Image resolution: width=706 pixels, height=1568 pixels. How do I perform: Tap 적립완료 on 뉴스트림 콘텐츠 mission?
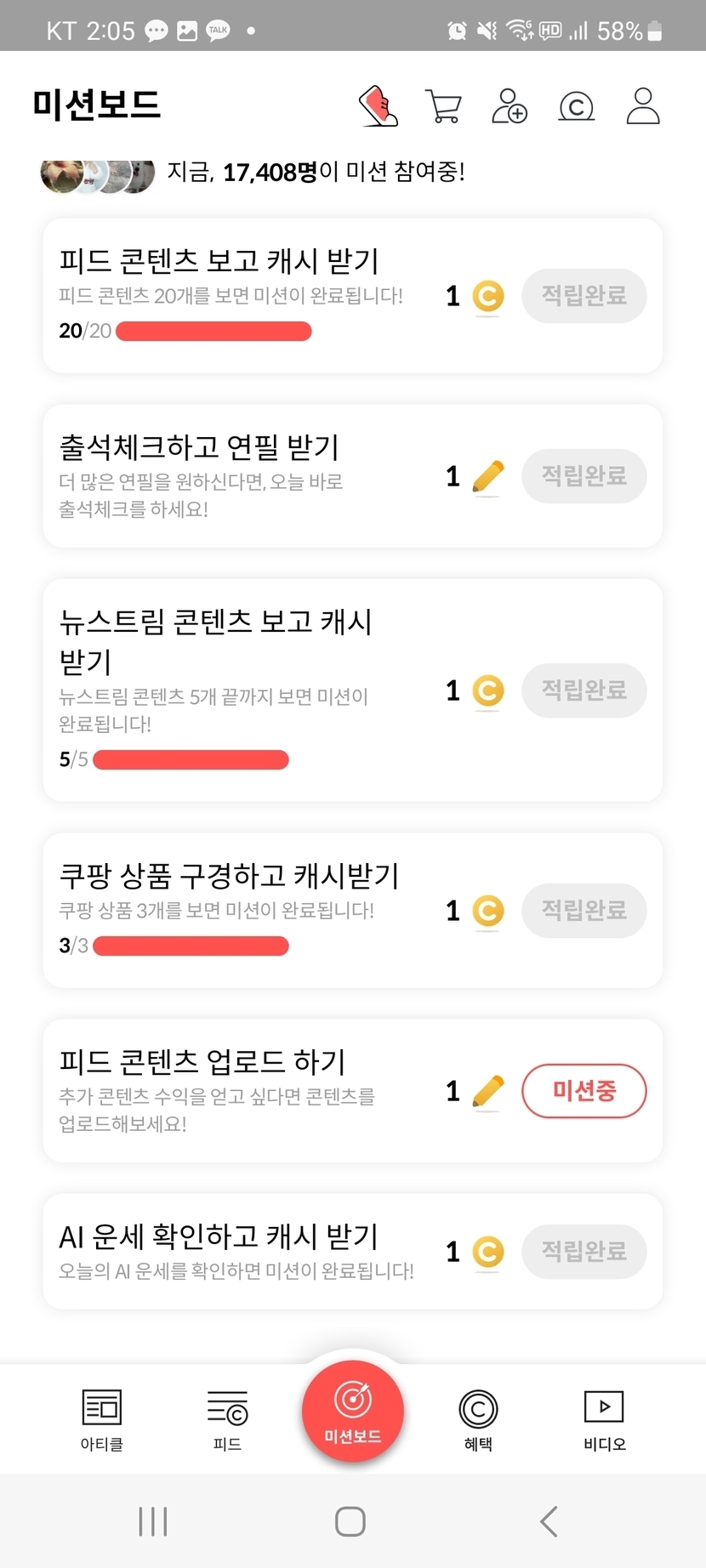584,690
